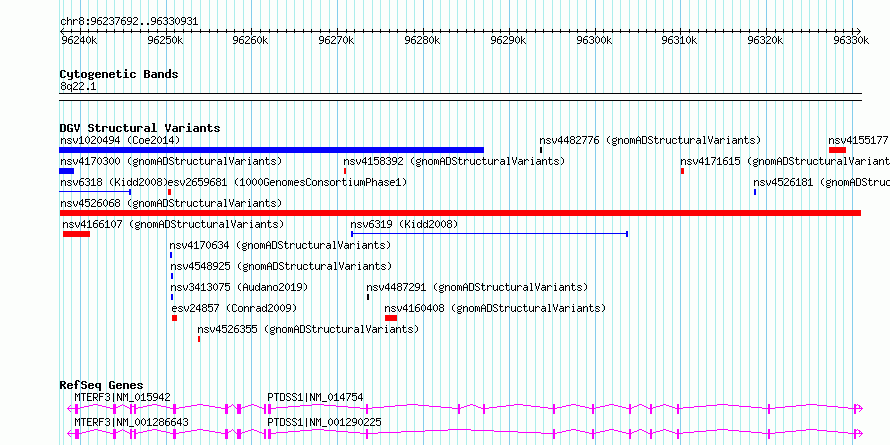The width and height of the screenshot is (890, 445).
Task: Click the nsv4526181 variant label
Action: pos(821,182)
